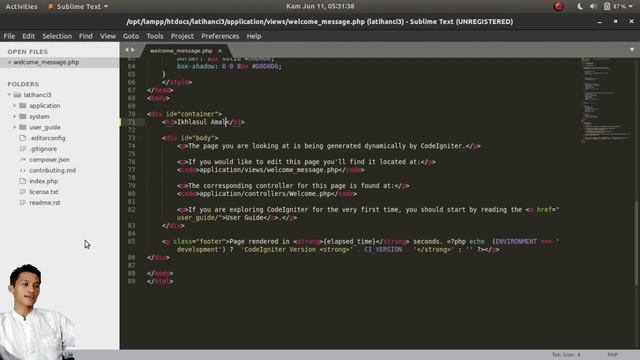
Task: Click the FOLDERS sidebar header
Action: pyautogui.click(x=23, y=84)
